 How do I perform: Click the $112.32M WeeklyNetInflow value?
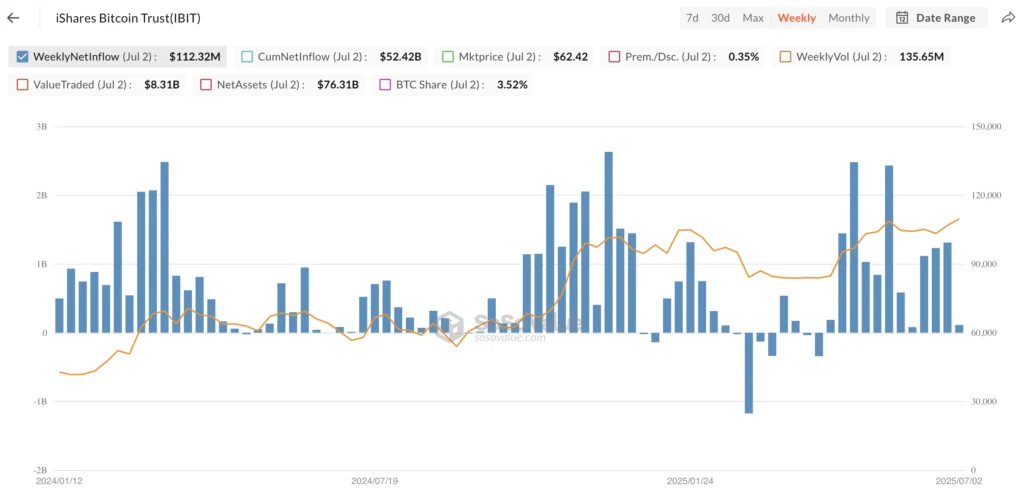195,56
